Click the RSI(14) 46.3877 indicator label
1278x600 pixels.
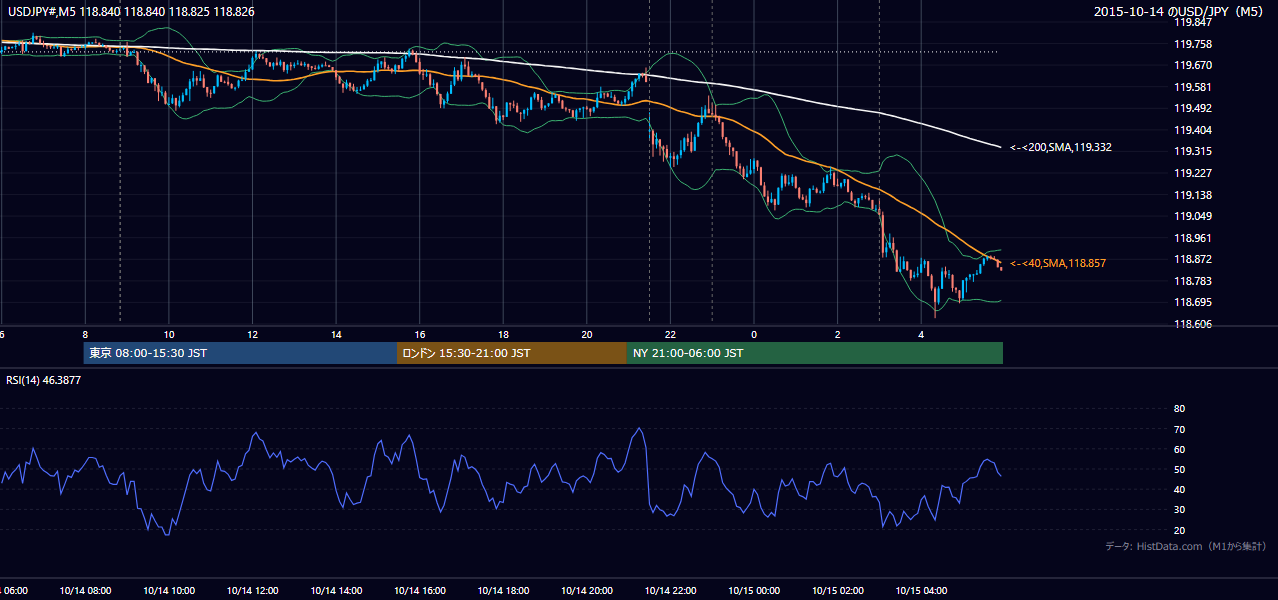tap(44, 380)
